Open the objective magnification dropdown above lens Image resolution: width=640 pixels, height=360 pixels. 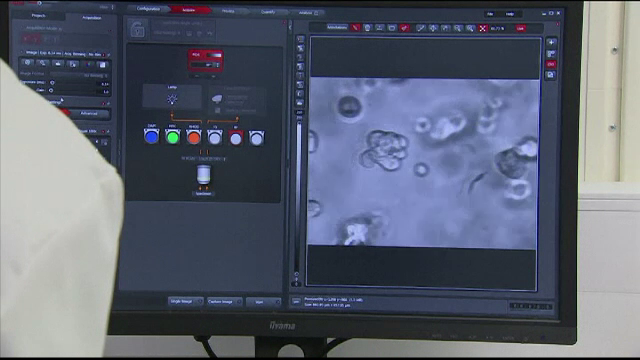tap(203, 158)
